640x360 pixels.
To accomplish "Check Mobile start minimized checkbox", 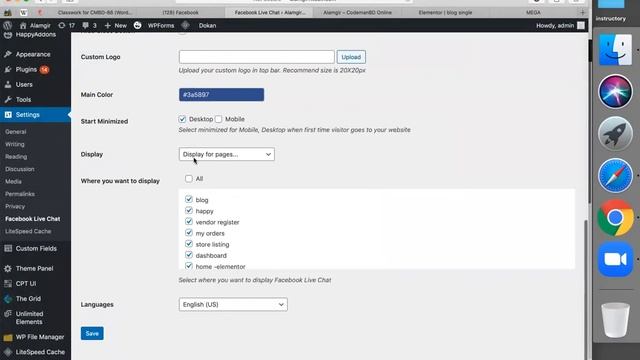I will pyautogui.click(x=218, y=119).
